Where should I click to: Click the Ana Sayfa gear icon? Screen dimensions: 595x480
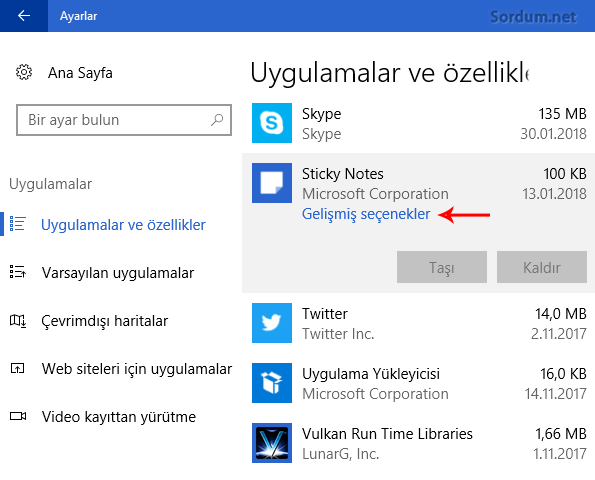[x=24, y=72]
